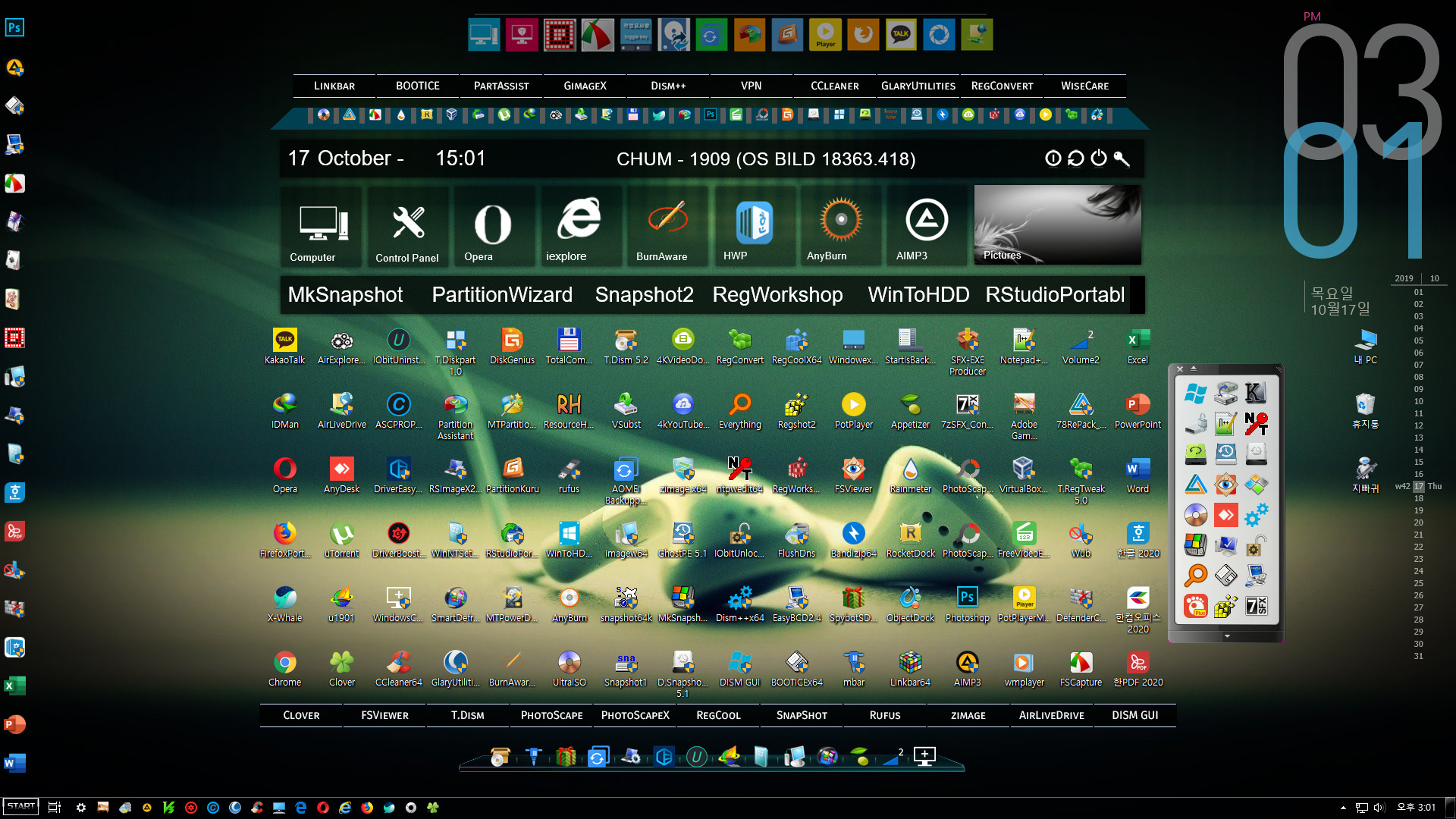Open Computer tile in launcher panel
The height and width of the screenshot is (819, 1456).
coord(323,226)
